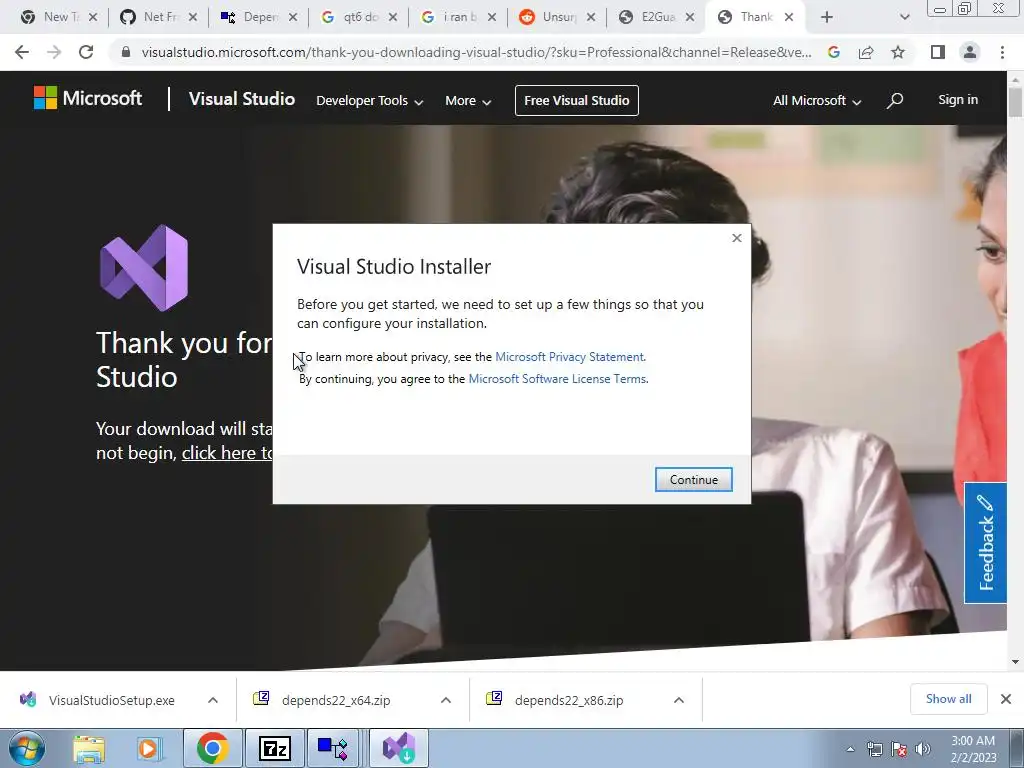Image resolution: width=1024 pixels, height=768 pixels.
Task: Reload the page with the refresh icon
Action: pos(86,52)
